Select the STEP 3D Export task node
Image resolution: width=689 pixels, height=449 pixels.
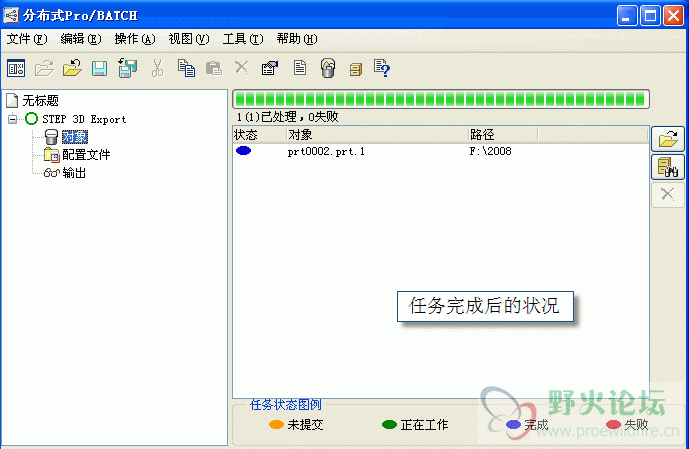tap(84, 119)
